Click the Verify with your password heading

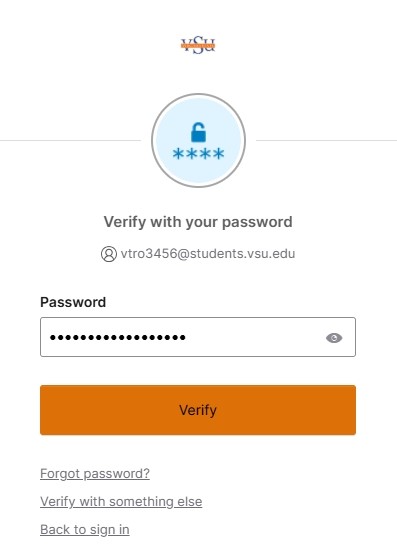point(198,222)
